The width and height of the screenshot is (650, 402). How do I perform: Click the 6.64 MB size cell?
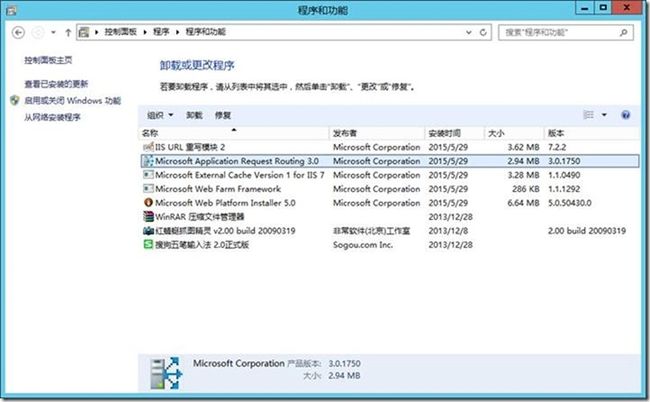pyautogui.click(x=523, y=203)
